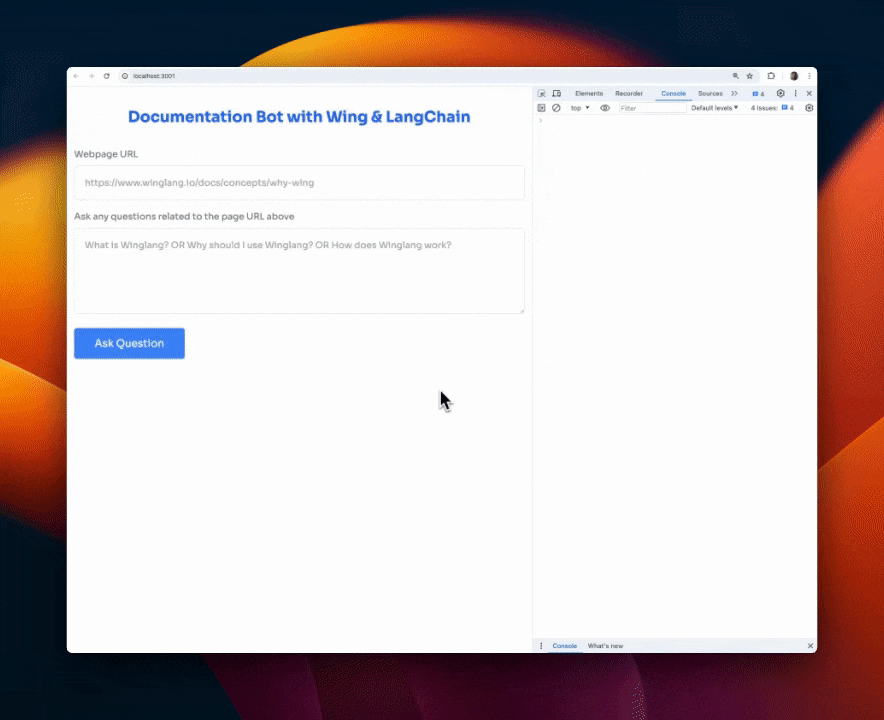The height and width of the screenshot is (720, 884).
Task: Open console settings gear
Action: point(809,108)
